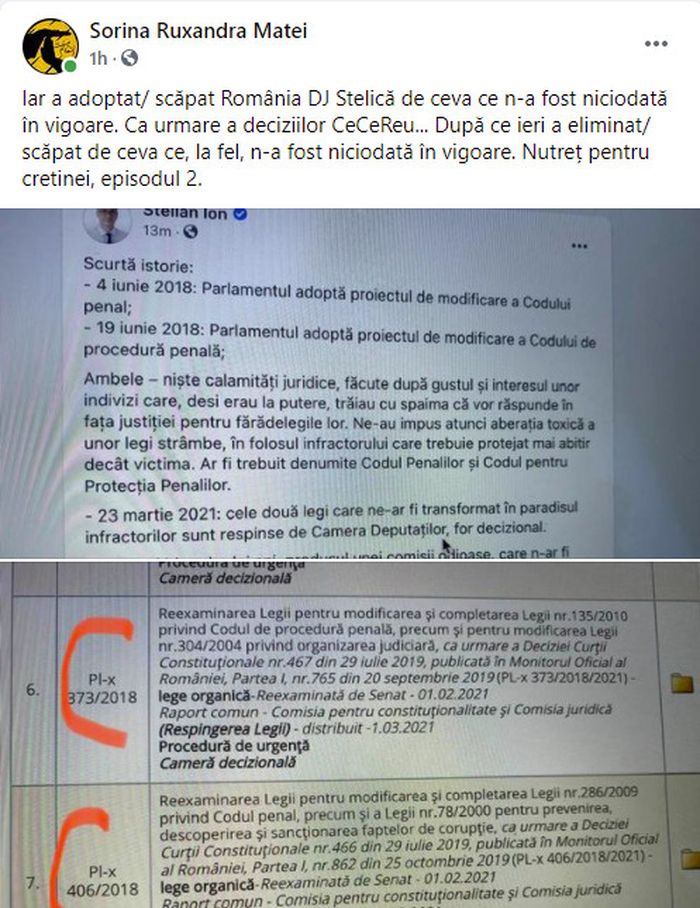Screen dimensions: 700x908
Task: Open the post options three-dot menu
Action: pyautogui.click(x=656, y=44)
